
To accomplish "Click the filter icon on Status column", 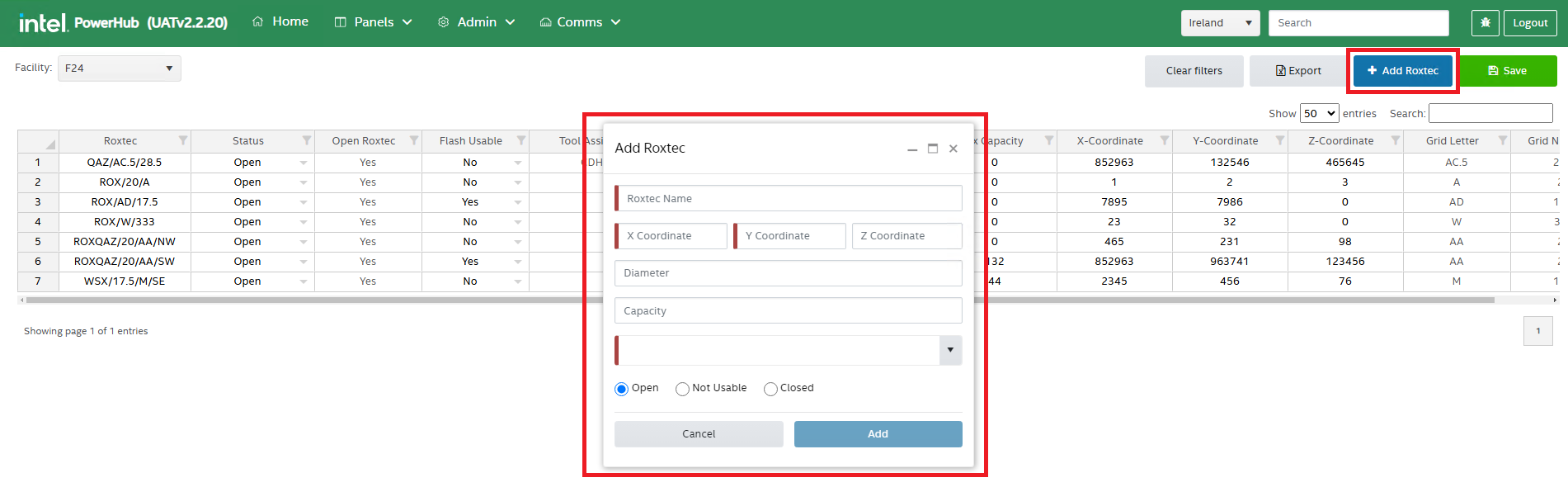I will (x=307, y=141).
